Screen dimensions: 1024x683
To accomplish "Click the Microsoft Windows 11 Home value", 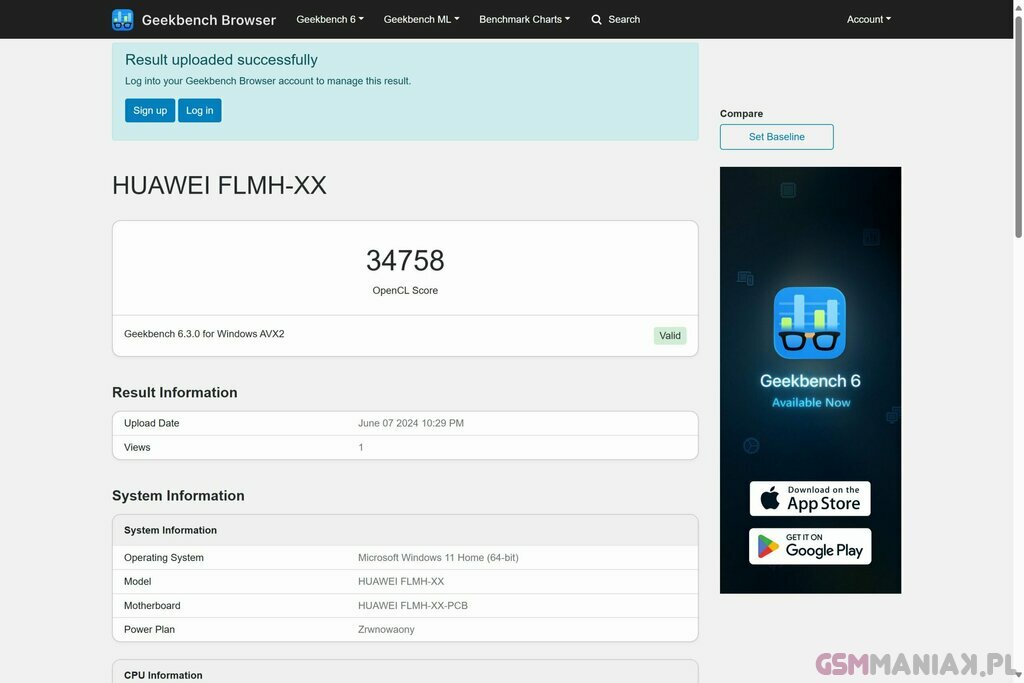I will 438,558.
